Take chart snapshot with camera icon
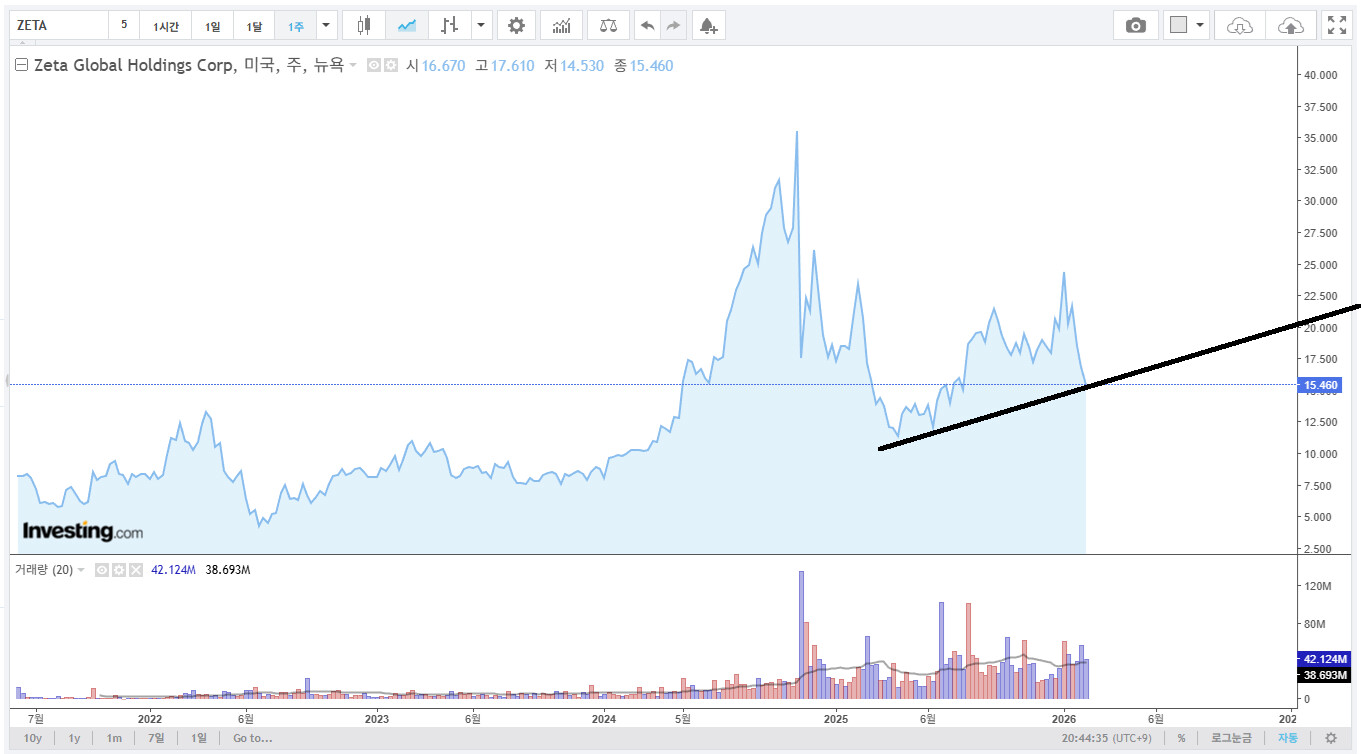Screen dimensions: 1361x754 1136,26
